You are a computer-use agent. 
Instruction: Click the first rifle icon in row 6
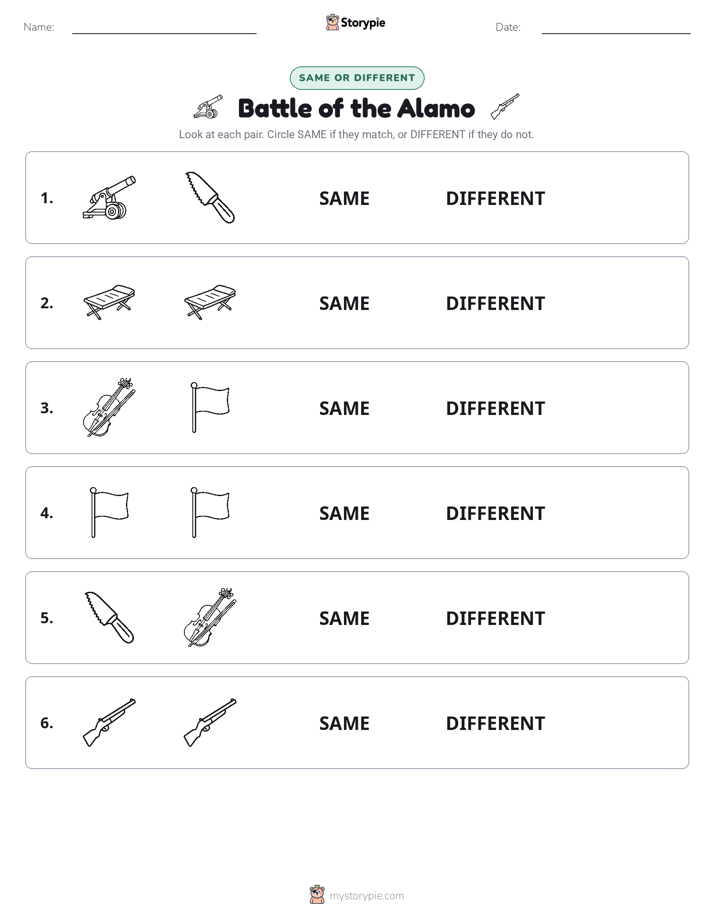(109, 722)
